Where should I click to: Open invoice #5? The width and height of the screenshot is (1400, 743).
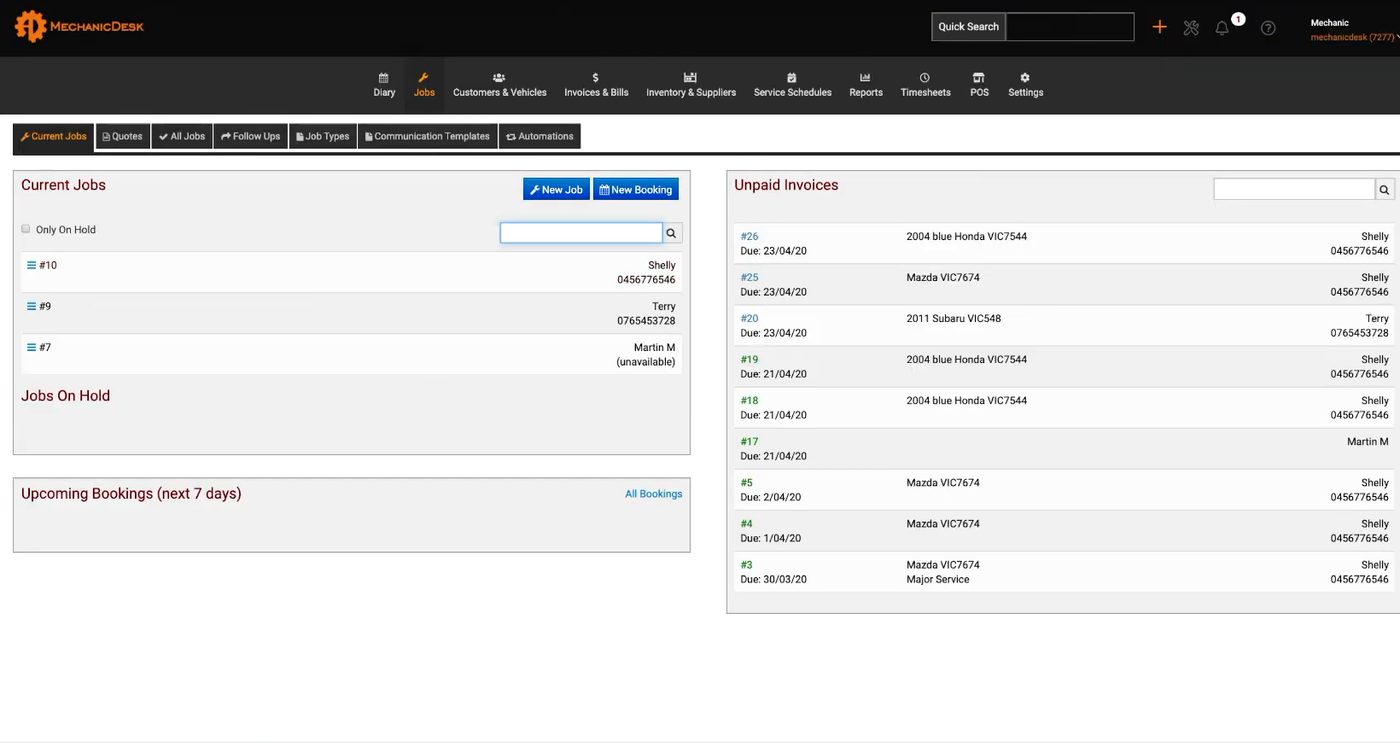coord(746,483)
